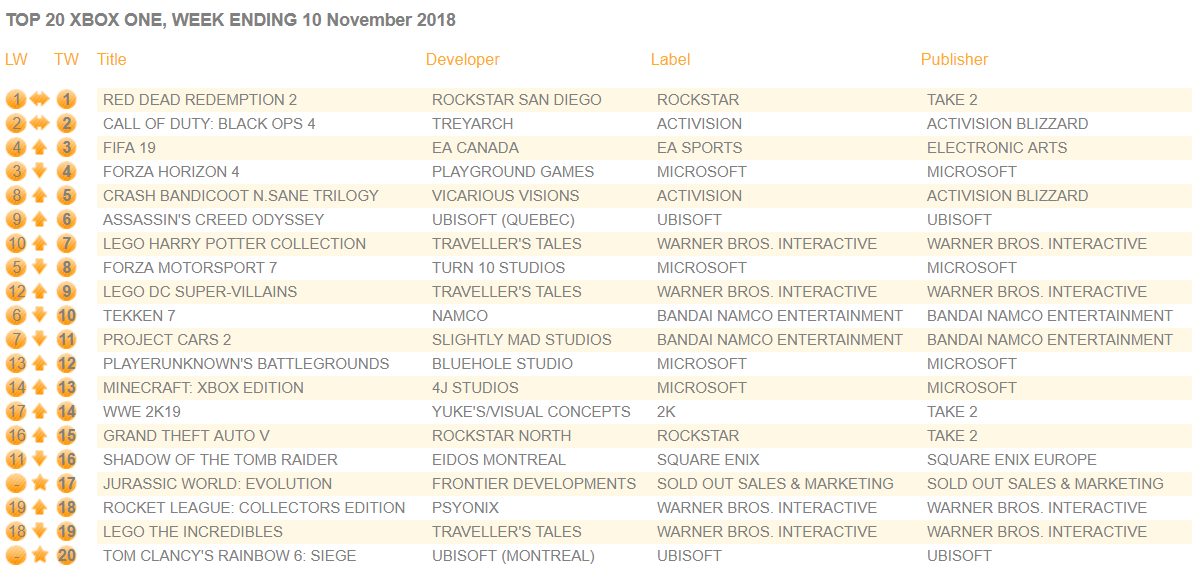Click the down arrow in the LEGO The Incredibles row

tap(40, 532)
